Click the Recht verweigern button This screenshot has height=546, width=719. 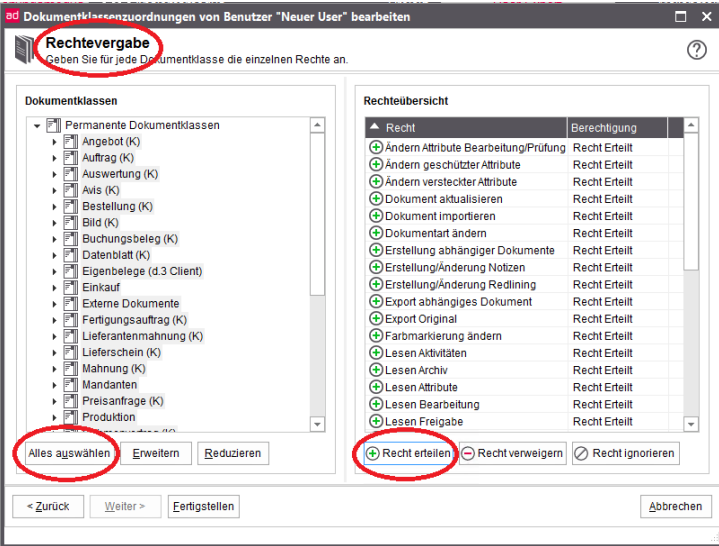pos(512,453)
